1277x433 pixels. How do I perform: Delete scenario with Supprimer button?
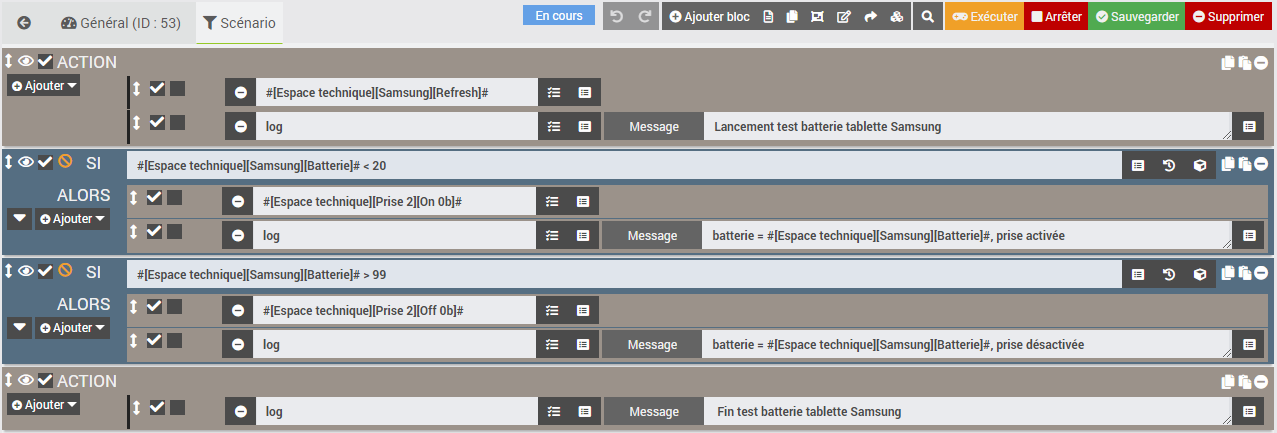click(x=1229, y=17)
